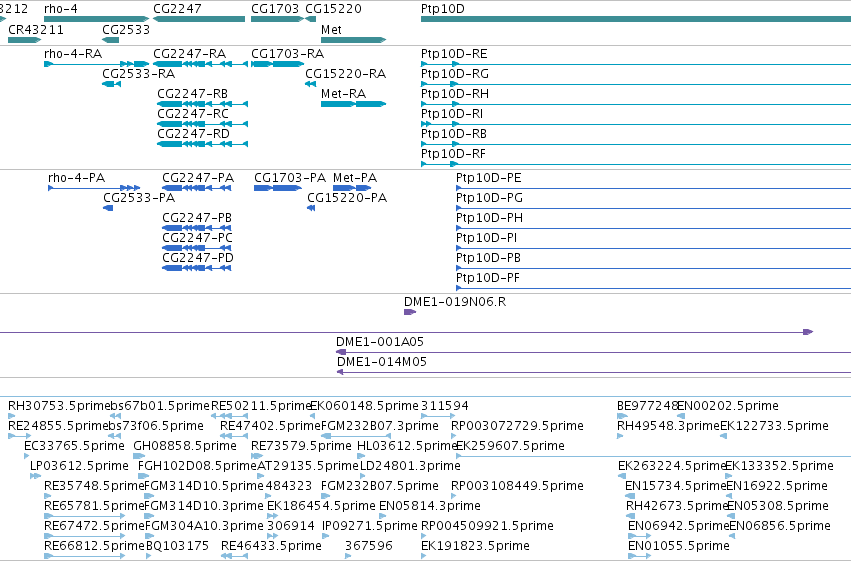
Task: Click EST EK259607.5prime
Action: pos(653,456)
